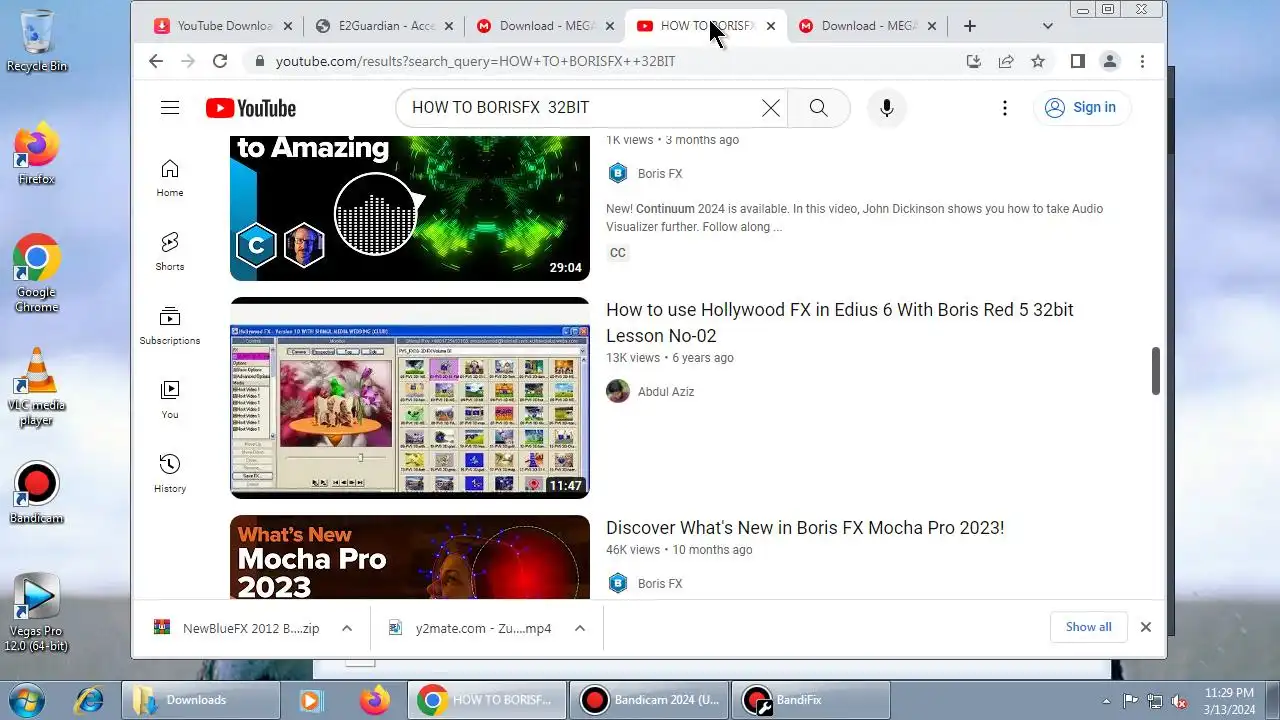Open the Hollywood FX in Edius 6 video title

[x=840, y=322]
